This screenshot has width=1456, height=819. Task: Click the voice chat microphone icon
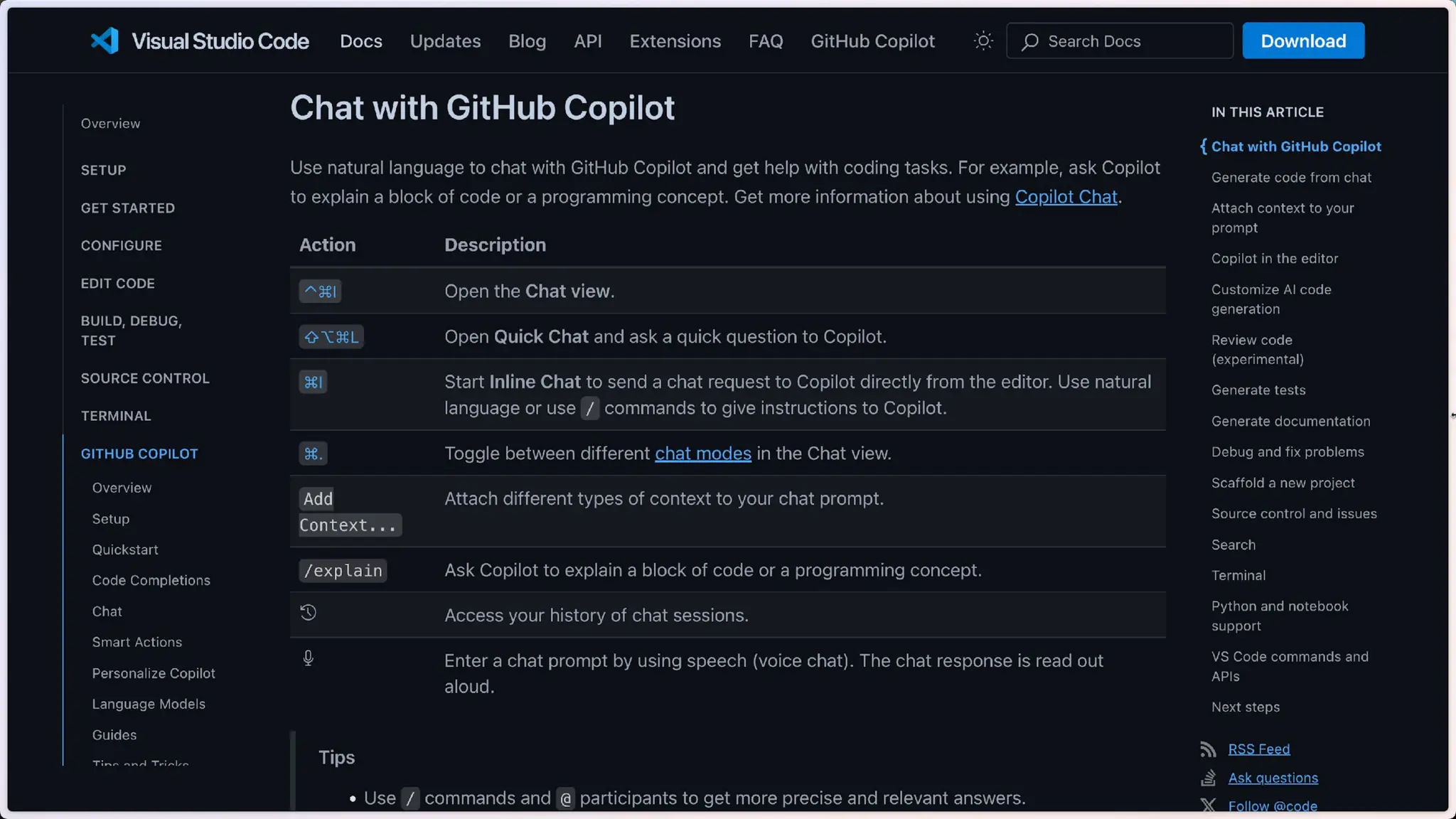(x=308, y=658)
